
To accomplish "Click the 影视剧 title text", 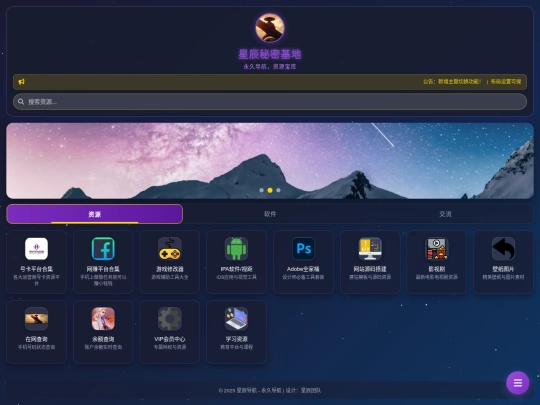I will 437,269.
